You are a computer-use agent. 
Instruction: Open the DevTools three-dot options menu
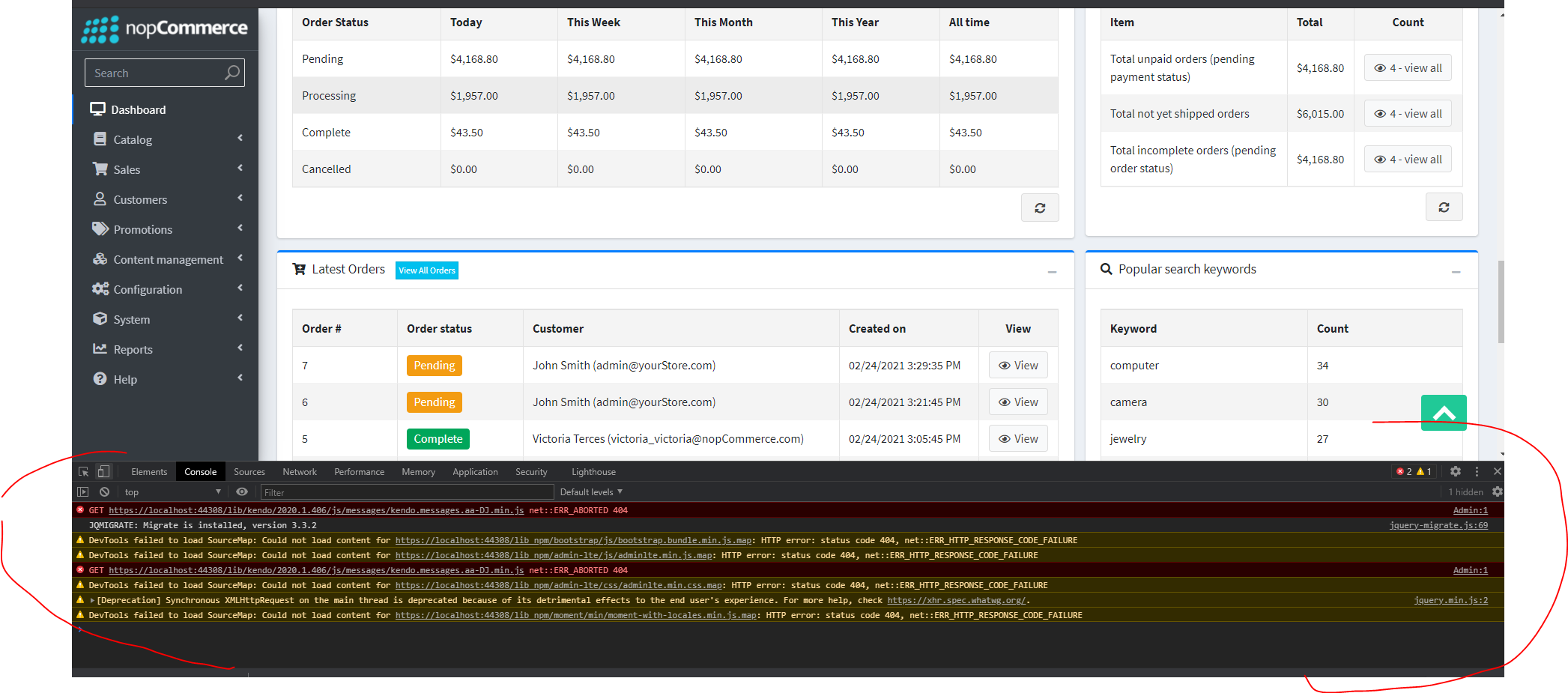[x=1477, y=471]
